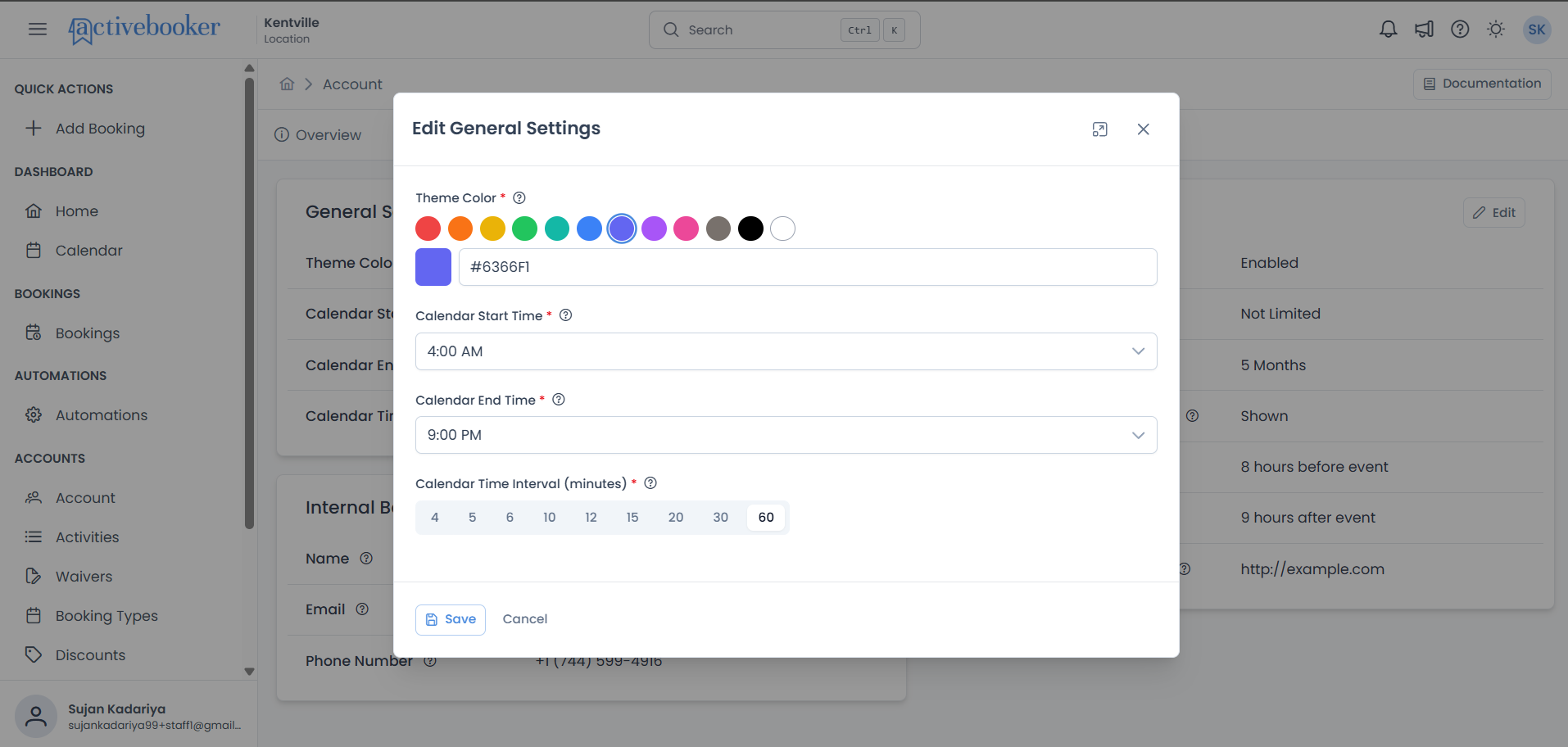
Task: Open the help question mark in header
Action: 1460,29
